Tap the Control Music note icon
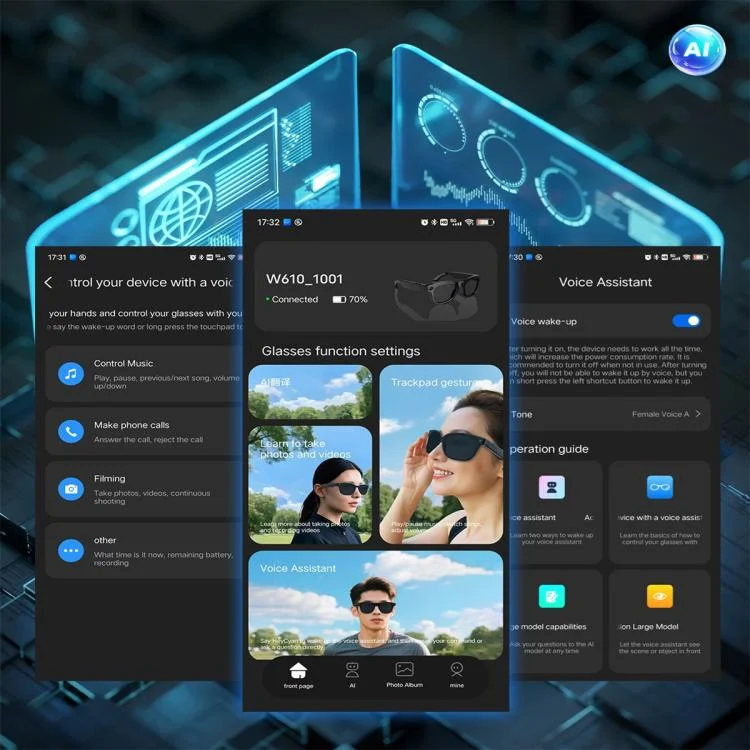 coord(71,375)
